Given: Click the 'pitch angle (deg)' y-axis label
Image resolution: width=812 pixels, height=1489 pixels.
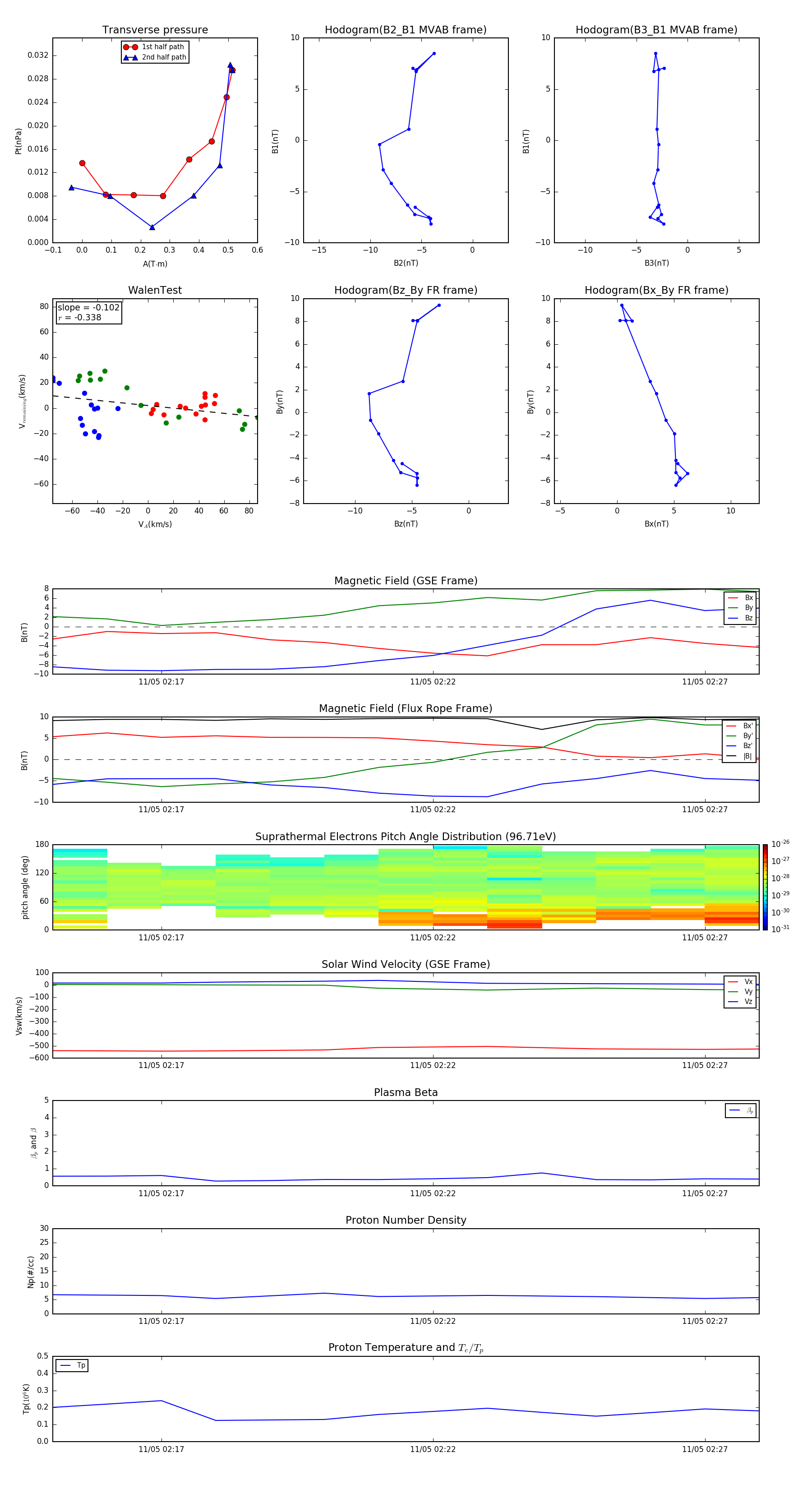Looking at the screenshot, I should coord(25,887).
